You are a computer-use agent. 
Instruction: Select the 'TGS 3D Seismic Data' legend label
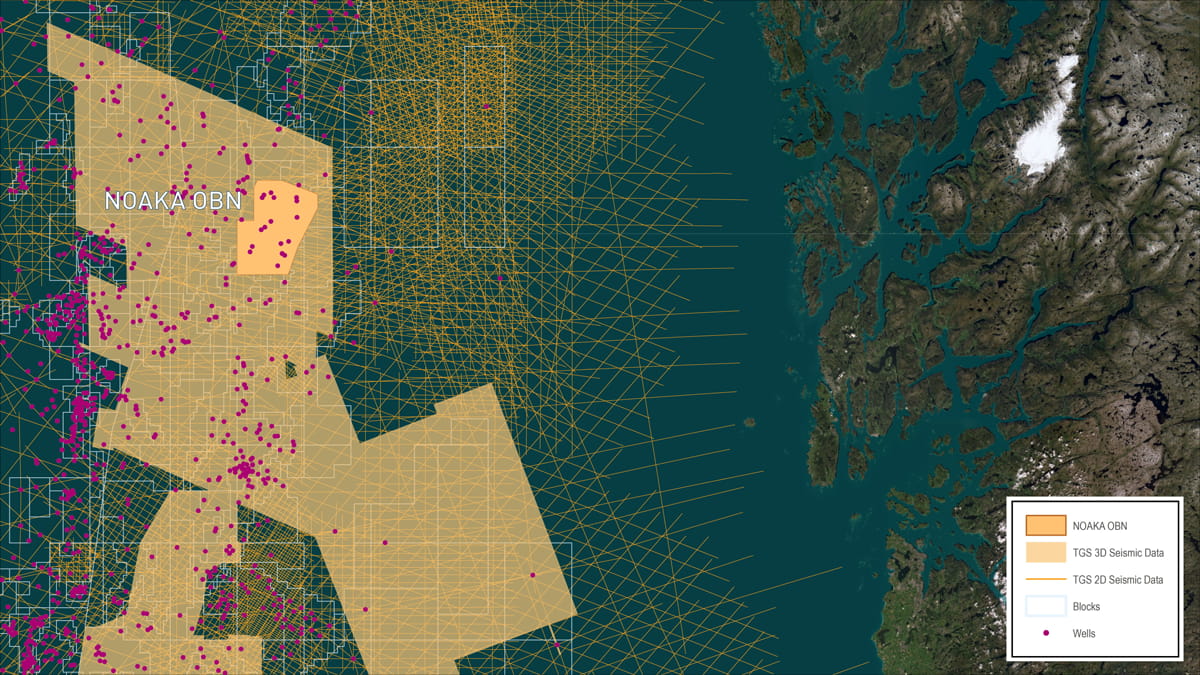[x=1118, y=552]
